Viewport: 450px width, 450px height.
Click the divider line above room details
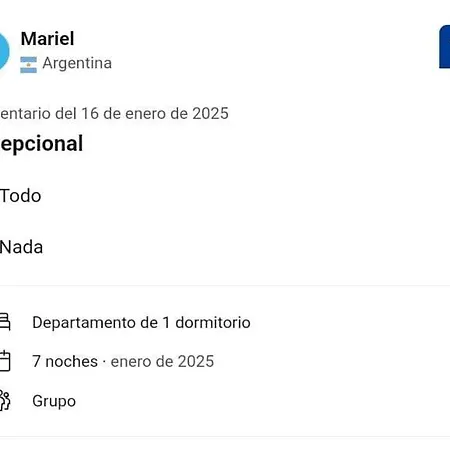point(225,285)
